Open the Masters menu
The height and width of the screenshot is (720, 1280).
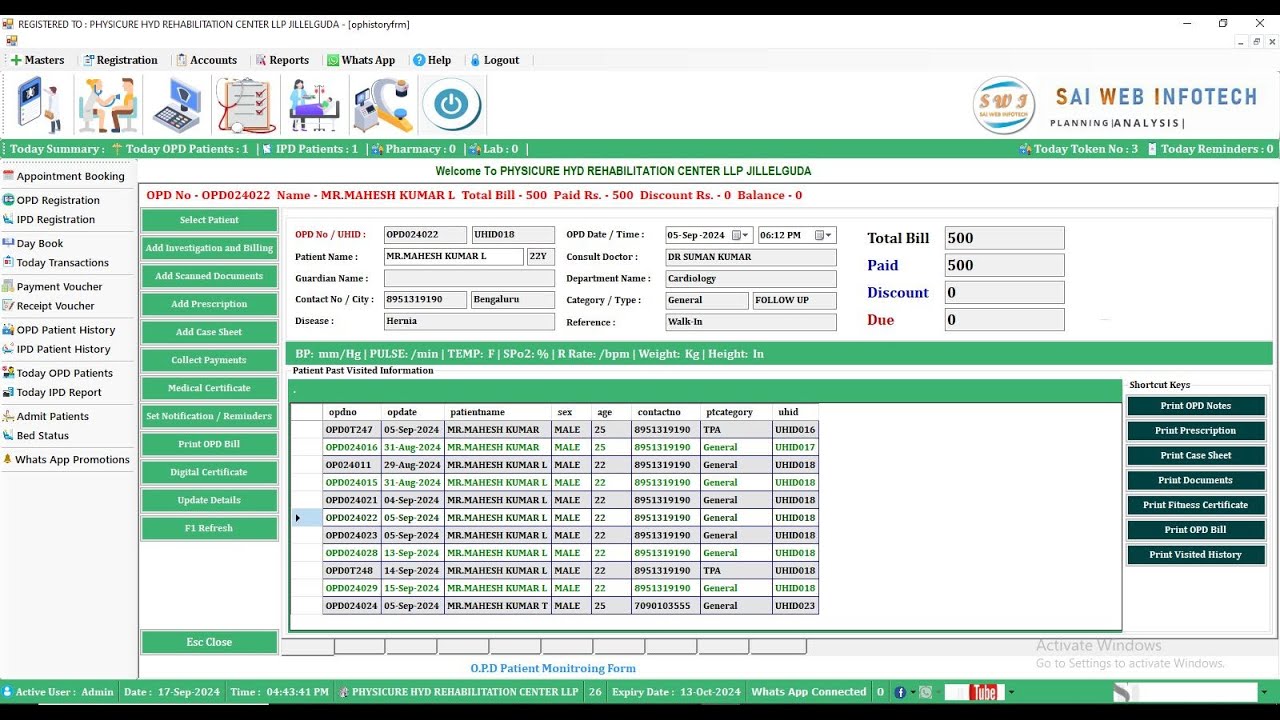point(37,60)
